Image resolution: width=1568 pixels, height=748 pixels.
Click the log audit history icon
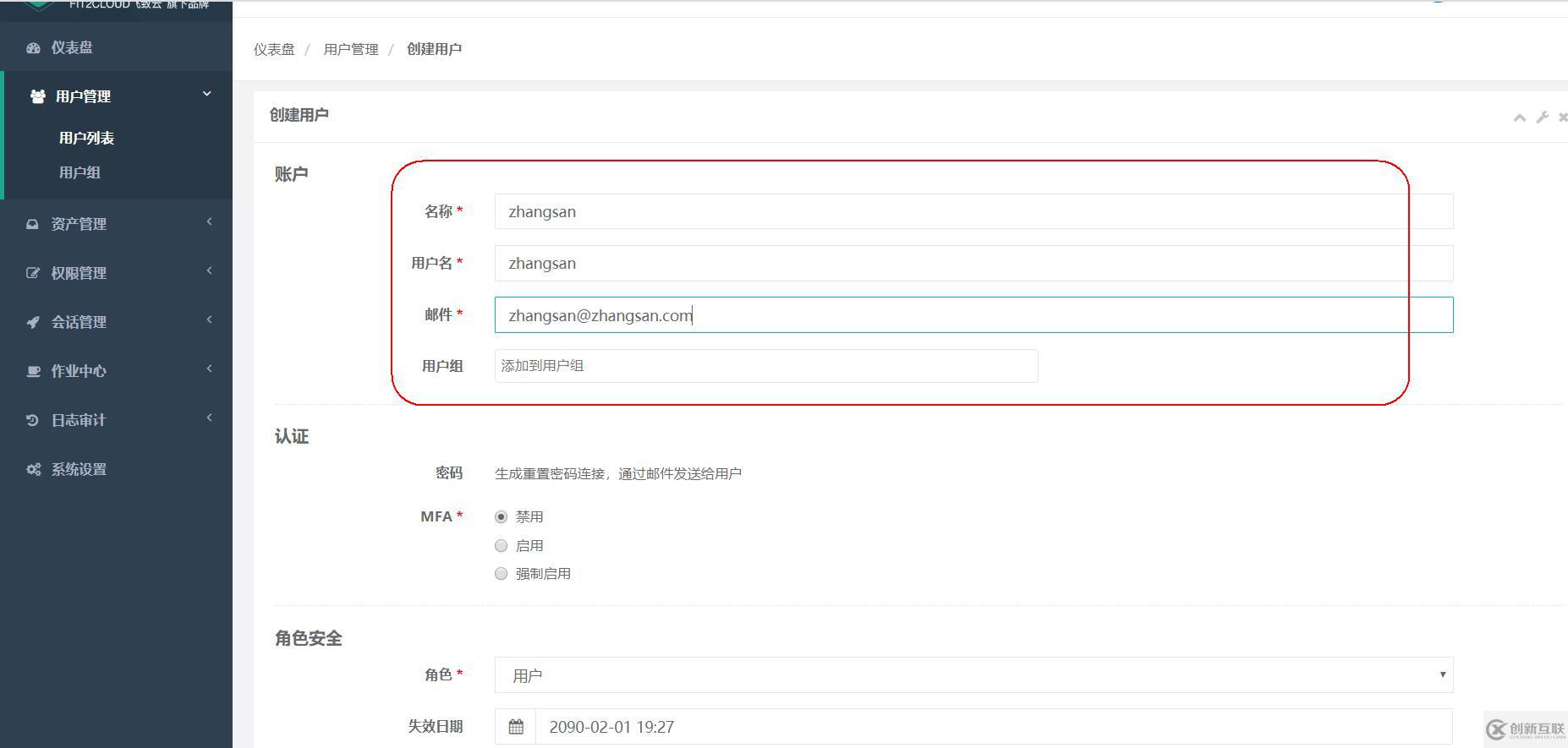pyautogui.click(x=32, y=420)
